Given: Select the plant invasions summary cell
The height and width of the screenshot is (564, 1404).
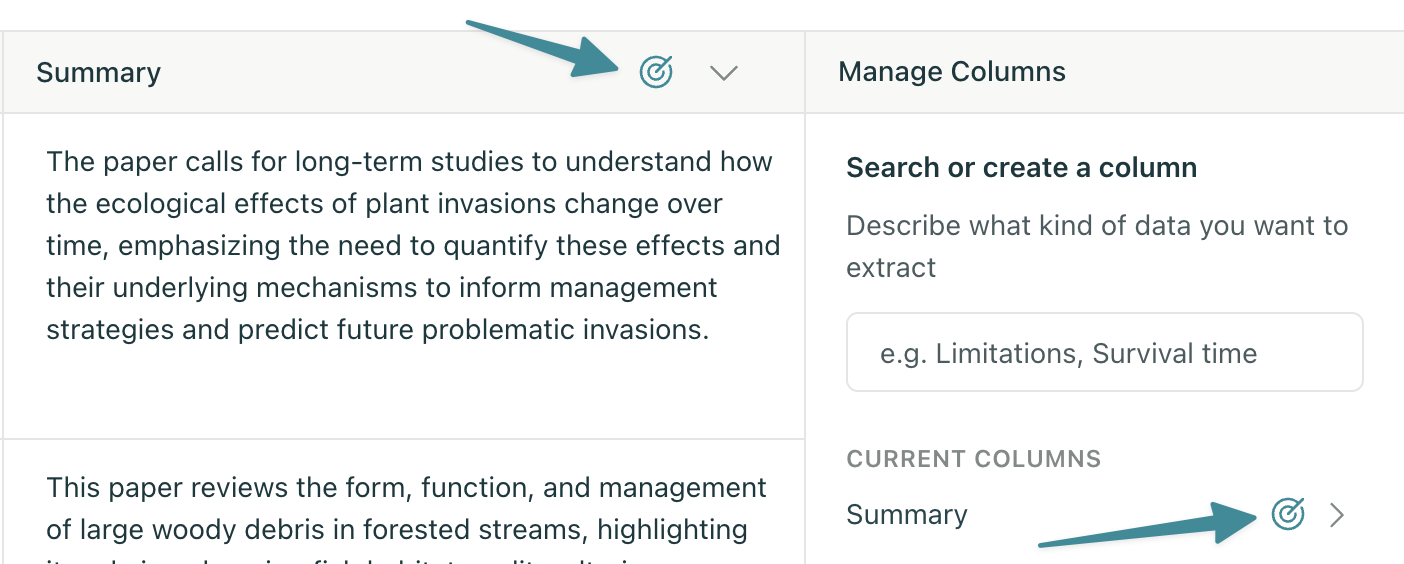Looking at the screenshot, I should click(x=404, y=276).
